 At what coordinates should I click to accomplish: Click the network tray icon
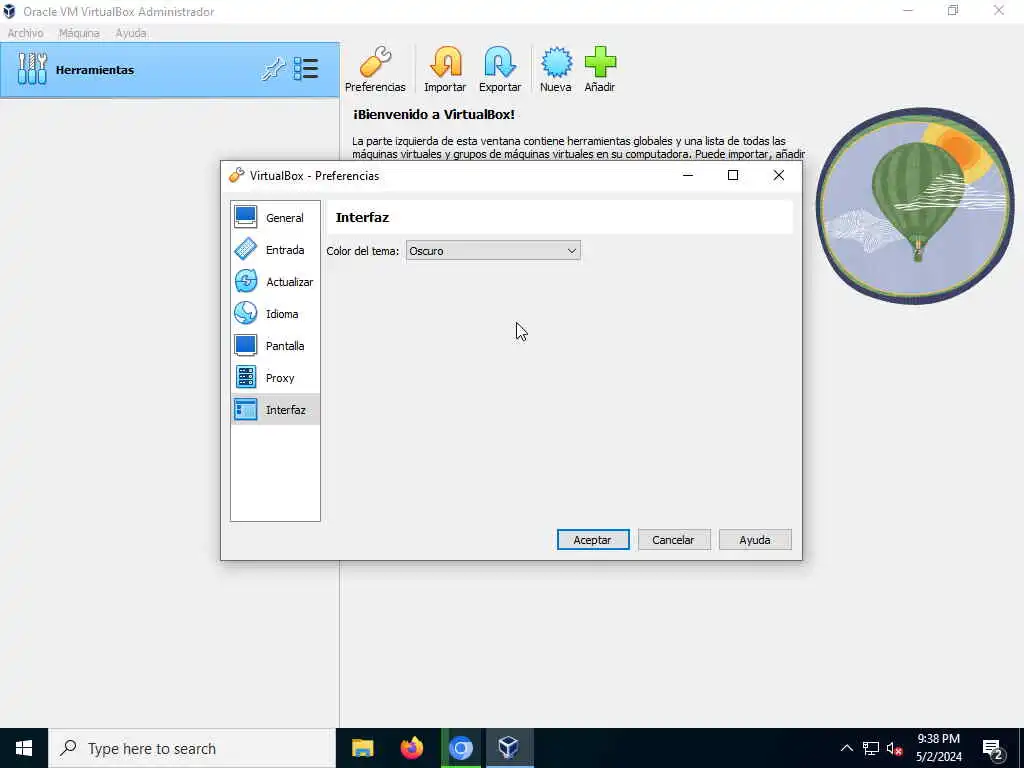871,748
